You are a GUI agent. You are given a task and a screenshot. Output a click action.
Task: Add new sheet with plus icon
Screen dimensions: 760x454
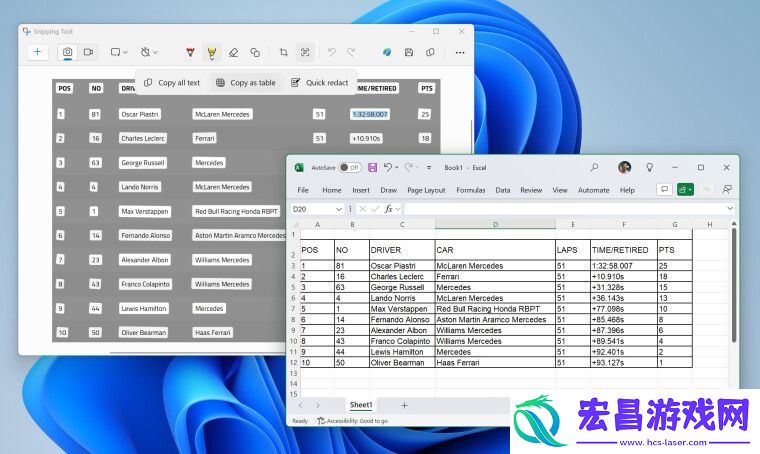[404, 405]
